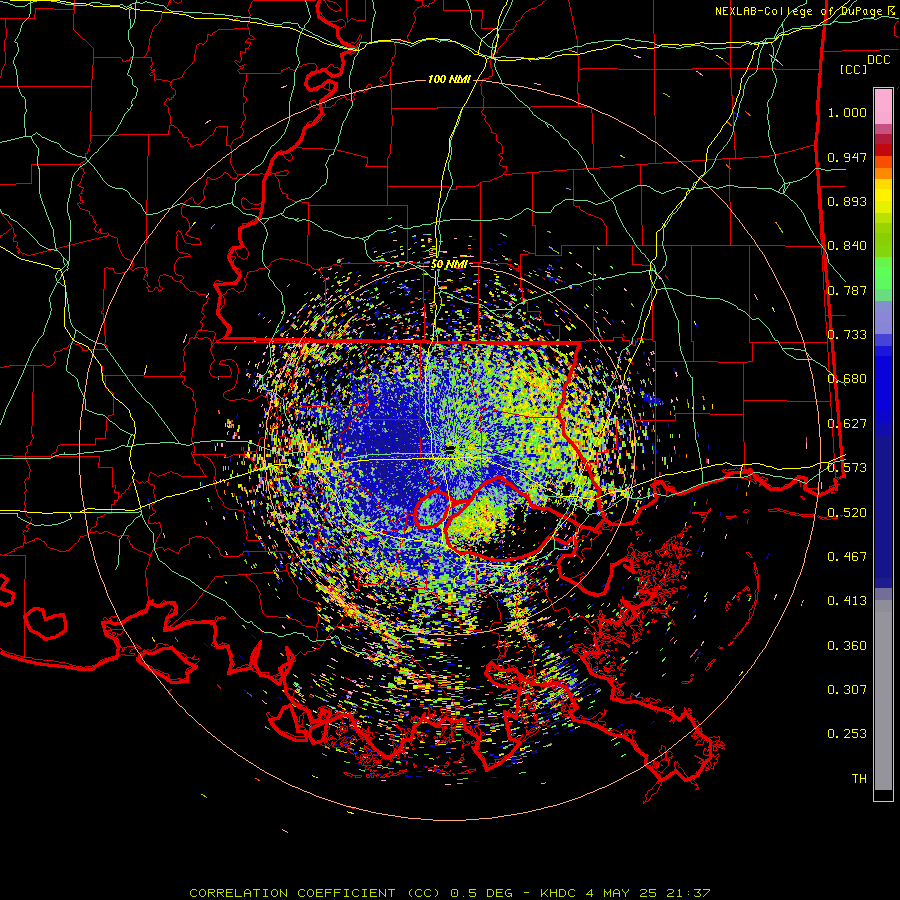Click the Correlation Coefficient KHDC caption at bottom

[450, 893]
